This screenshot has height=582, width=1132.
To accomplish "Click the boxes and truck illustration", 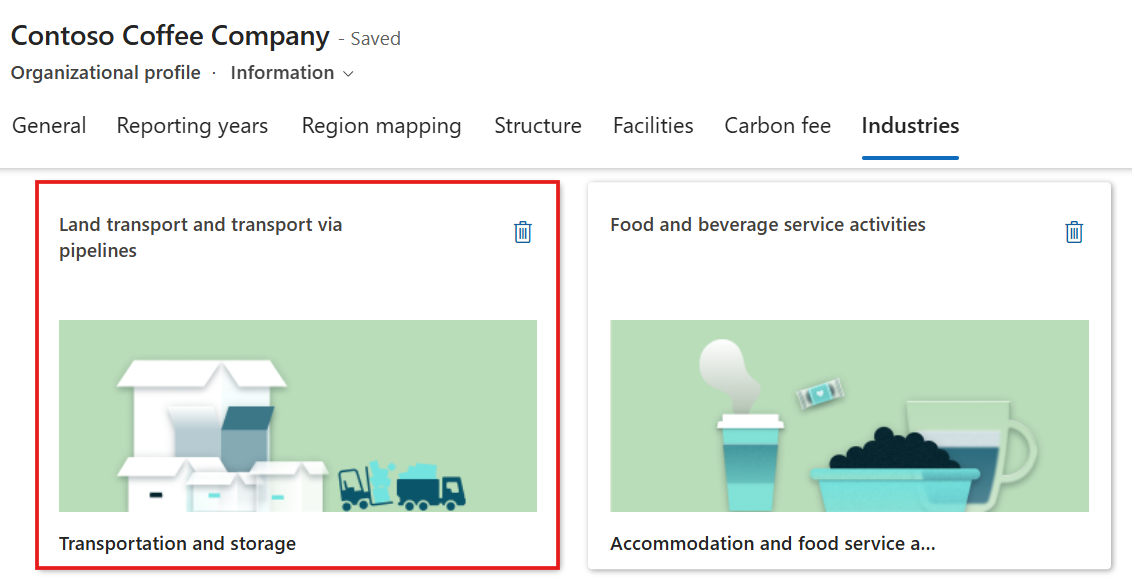I will click(x=297, y=416).
